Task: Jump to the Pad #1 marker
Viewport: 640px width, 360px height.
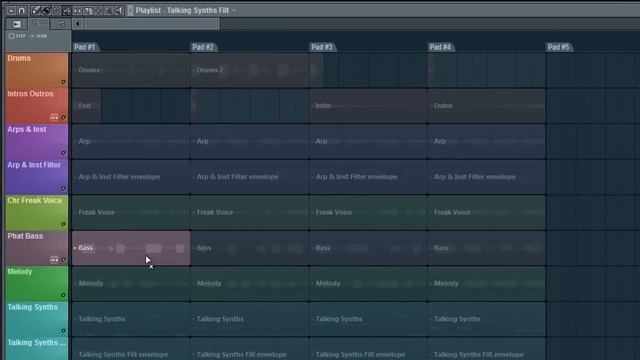Action: point(85,47)
